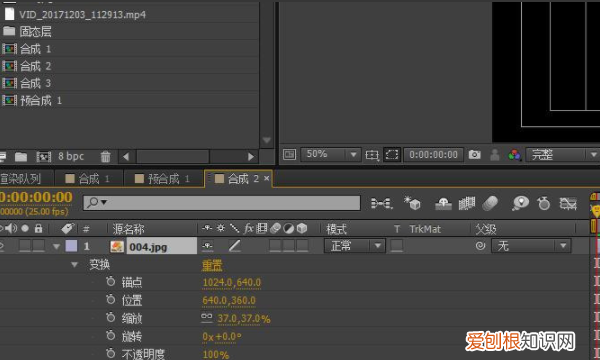
Task: Click the parent pick whip spiral icon
Action: [x=480, y=246]
